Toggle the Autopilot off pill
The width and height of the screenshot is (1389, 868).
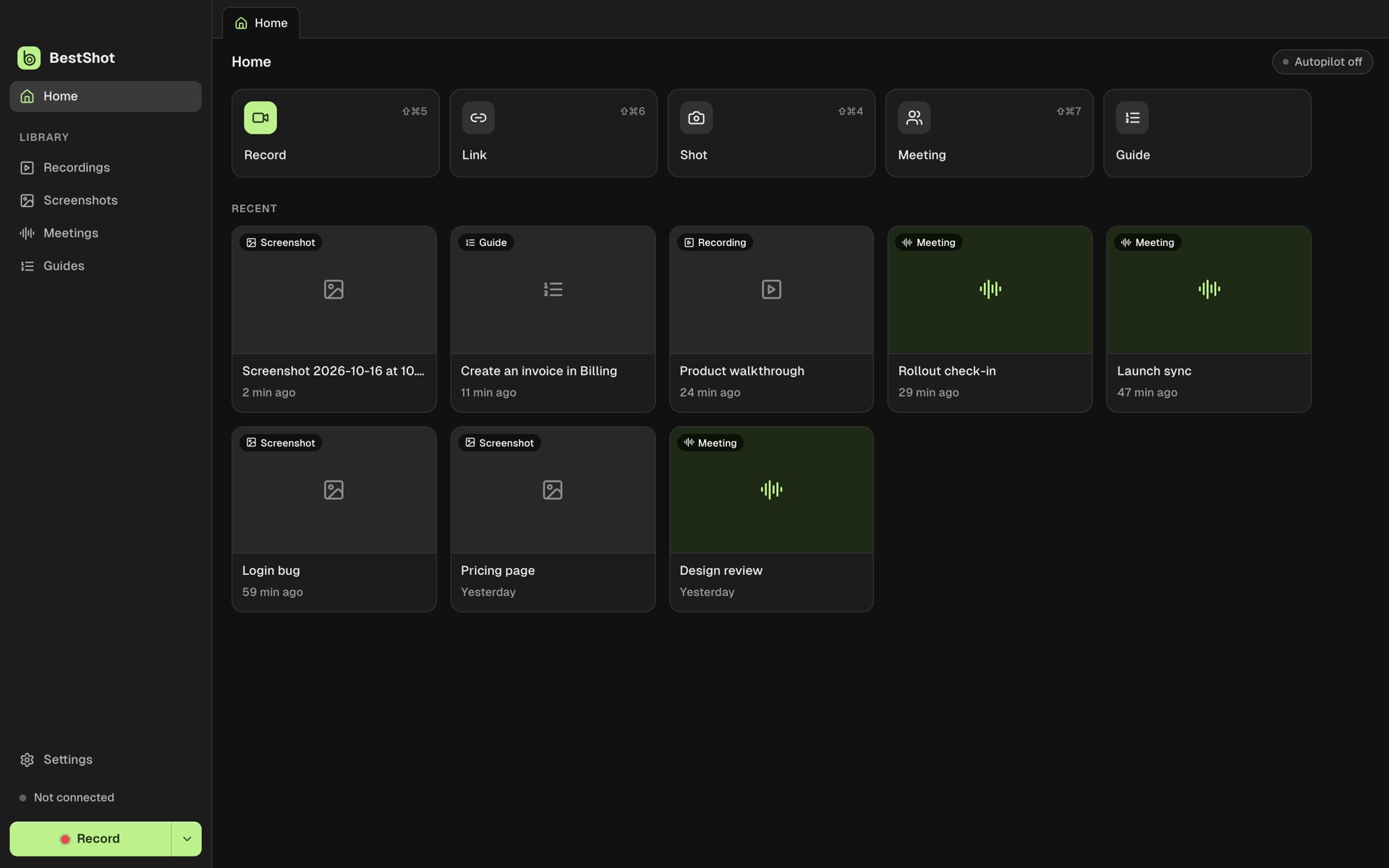(x=1322, y=61)
